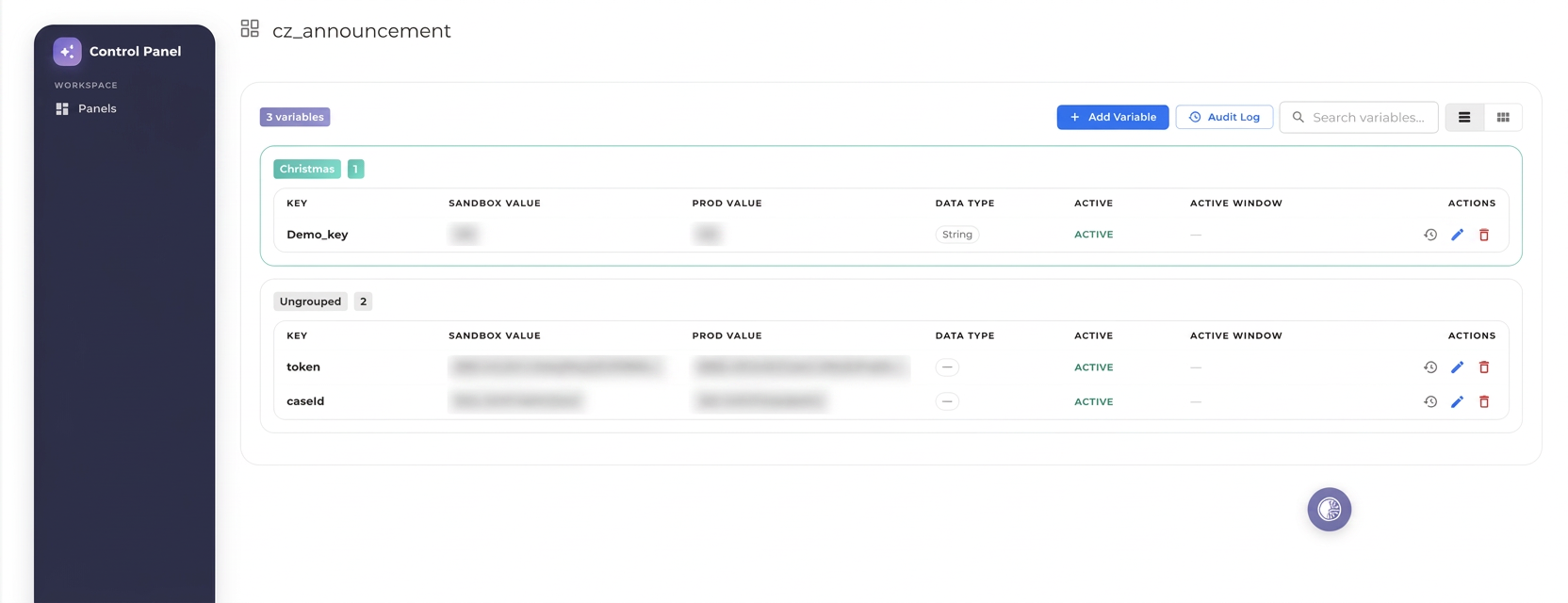Delete the Demo_key variable
This screenshot has height=603, width=1568.
click(x=1484, y=235)
